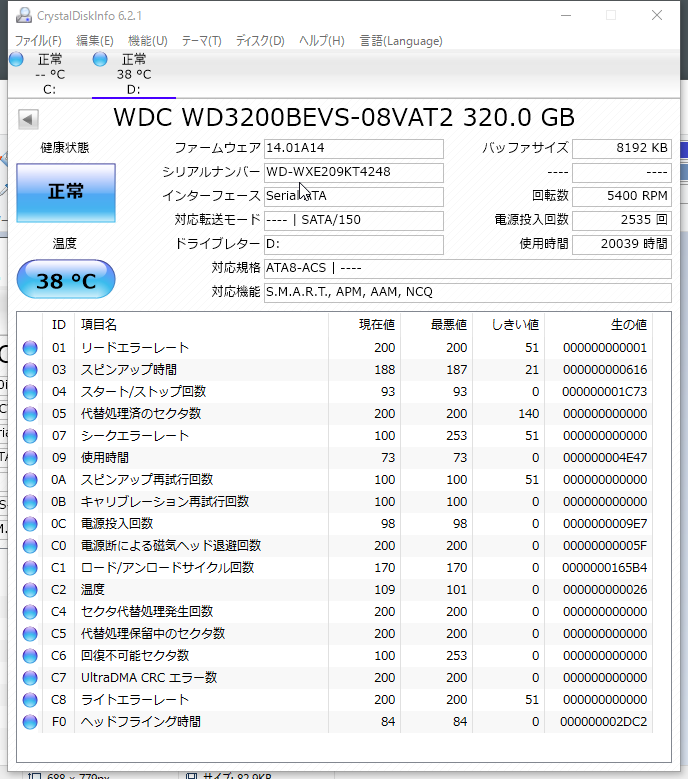Open the ファイル(F) menu
This screenshot has width=688, height=779.
point(38,41)
